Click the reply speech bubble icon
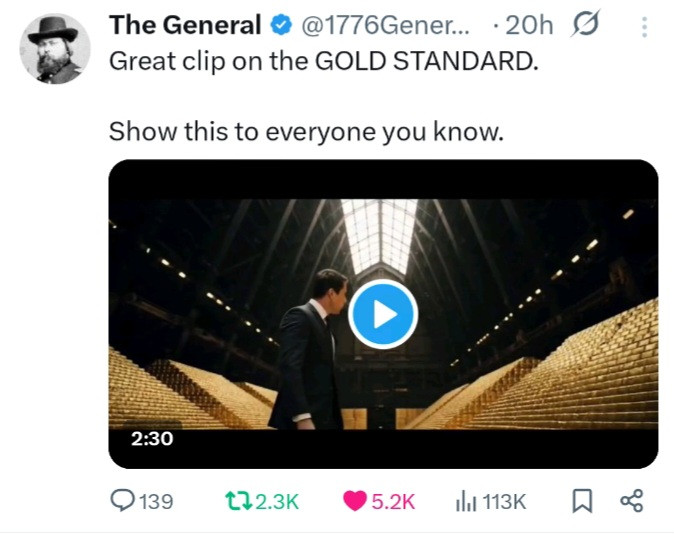This screenshot has height=544, width=674. pyautogui.click(x=121, y=501)
